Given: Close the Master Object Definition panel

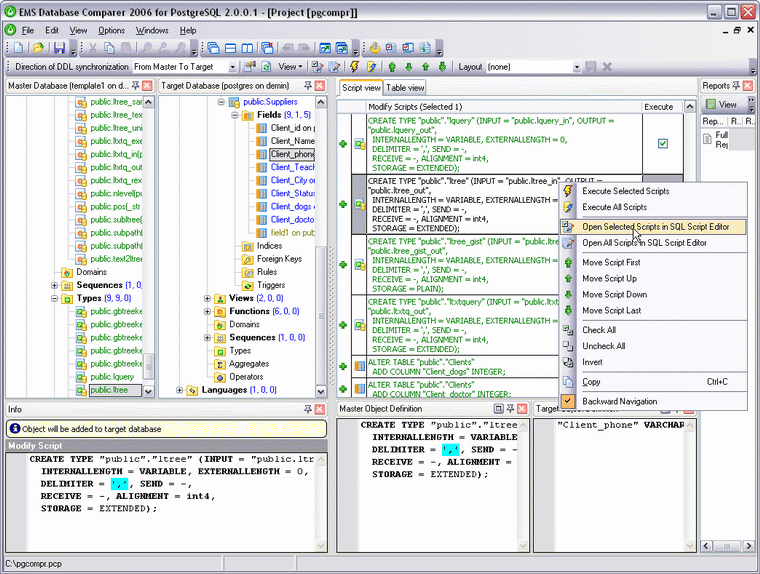Looking at the screenshot, I should [522, 409].
